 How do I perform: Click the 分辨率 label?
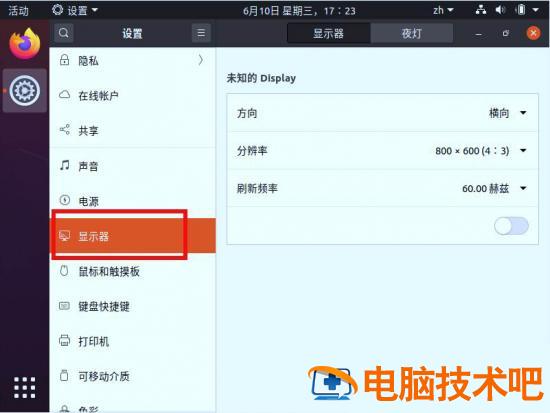pos(252,151)
